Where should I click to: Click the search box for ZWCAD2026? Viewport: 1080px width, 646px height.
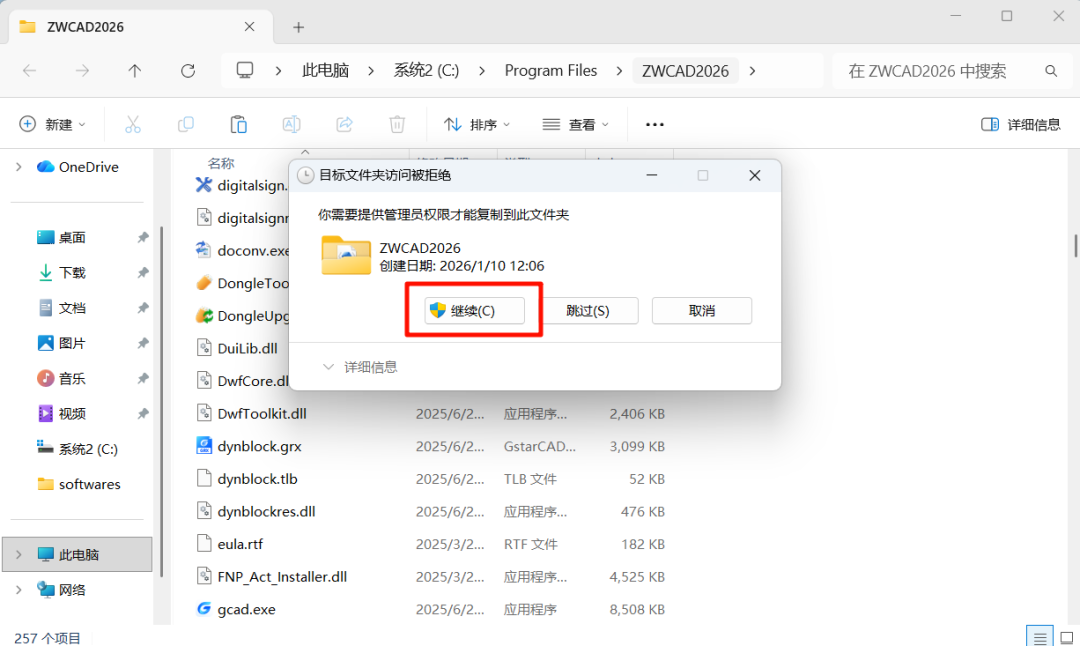pos(940,71)
